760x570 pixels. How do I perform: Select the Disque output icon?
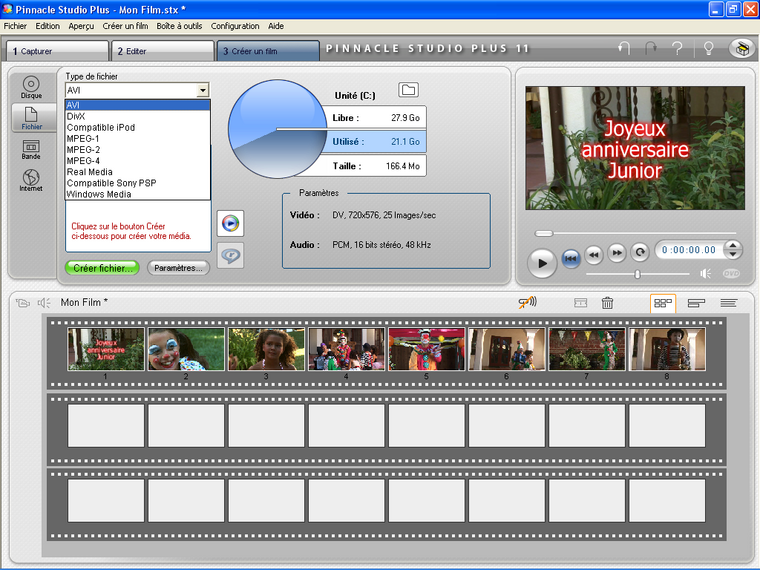[x=31, y=87]
